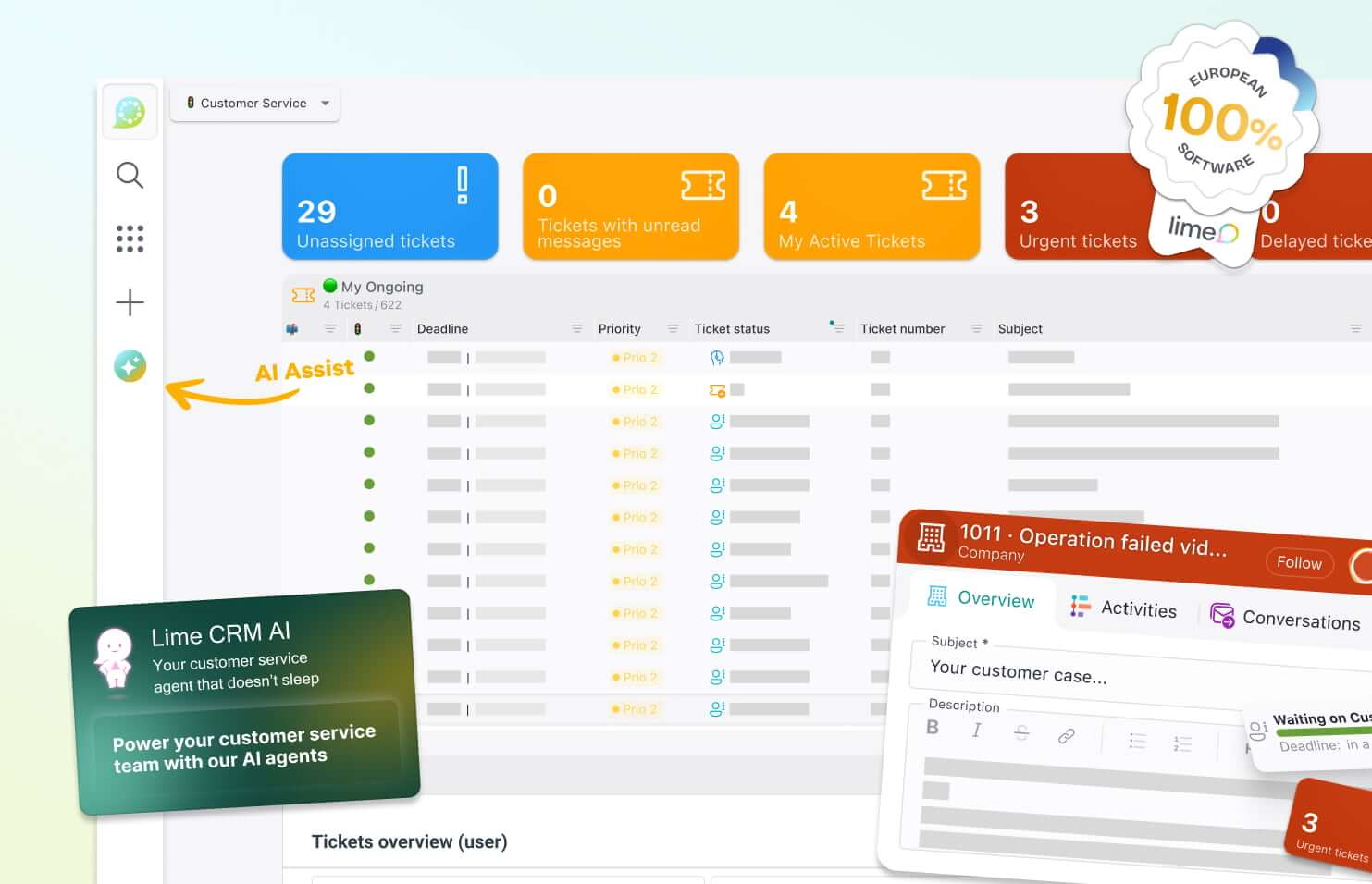Click the company building icon on ticket 1011
The width and height of the screenshot is (1372, 884).
[x=931, y=537]
